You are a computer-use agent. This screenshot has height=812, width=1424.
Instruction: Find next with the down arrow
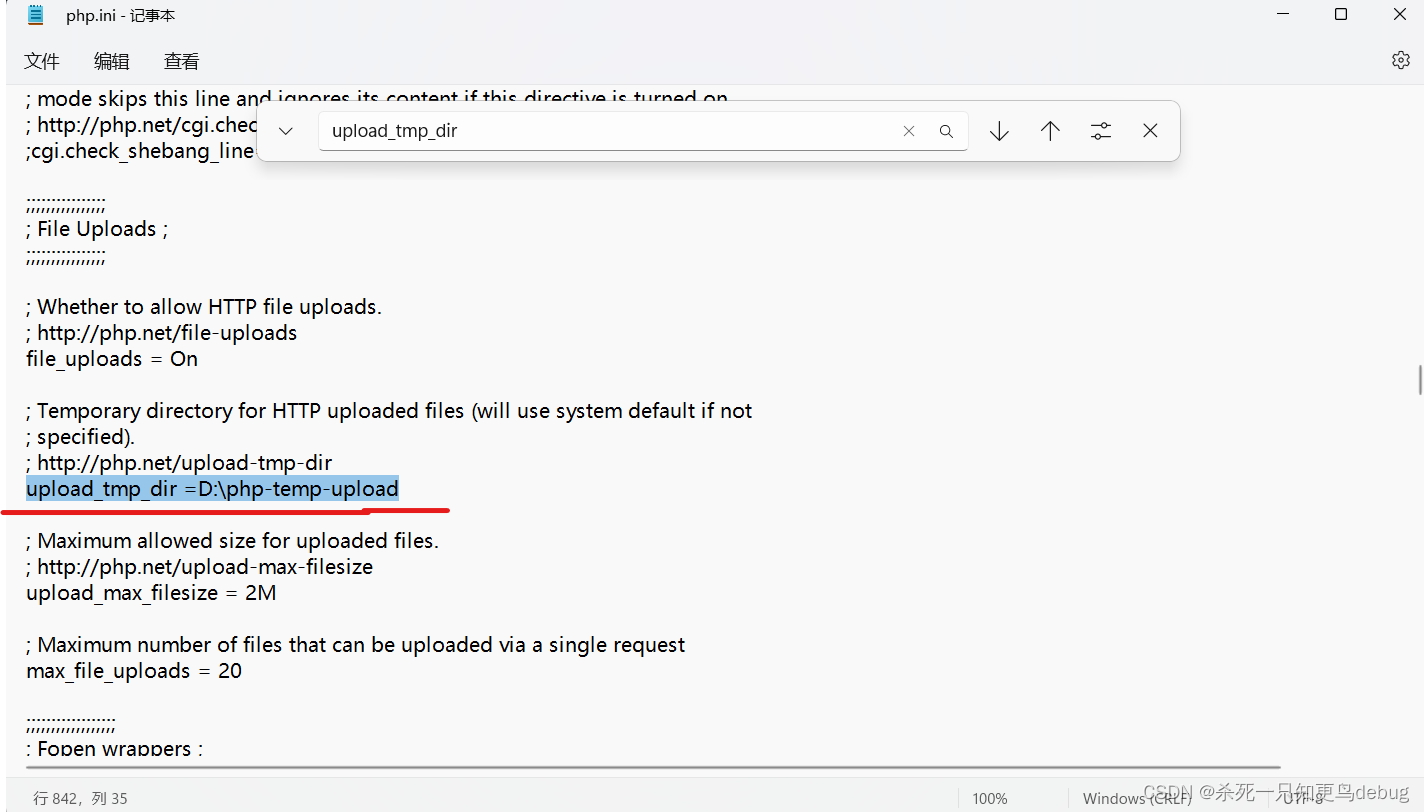click(x=999, y=131)
